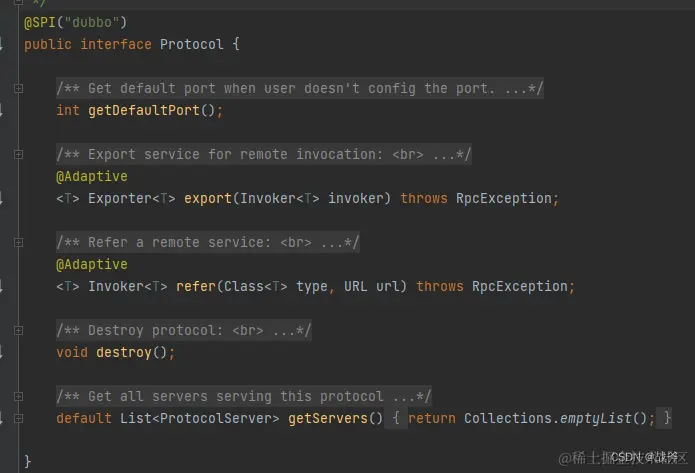Click the export method name

(208, 198)
